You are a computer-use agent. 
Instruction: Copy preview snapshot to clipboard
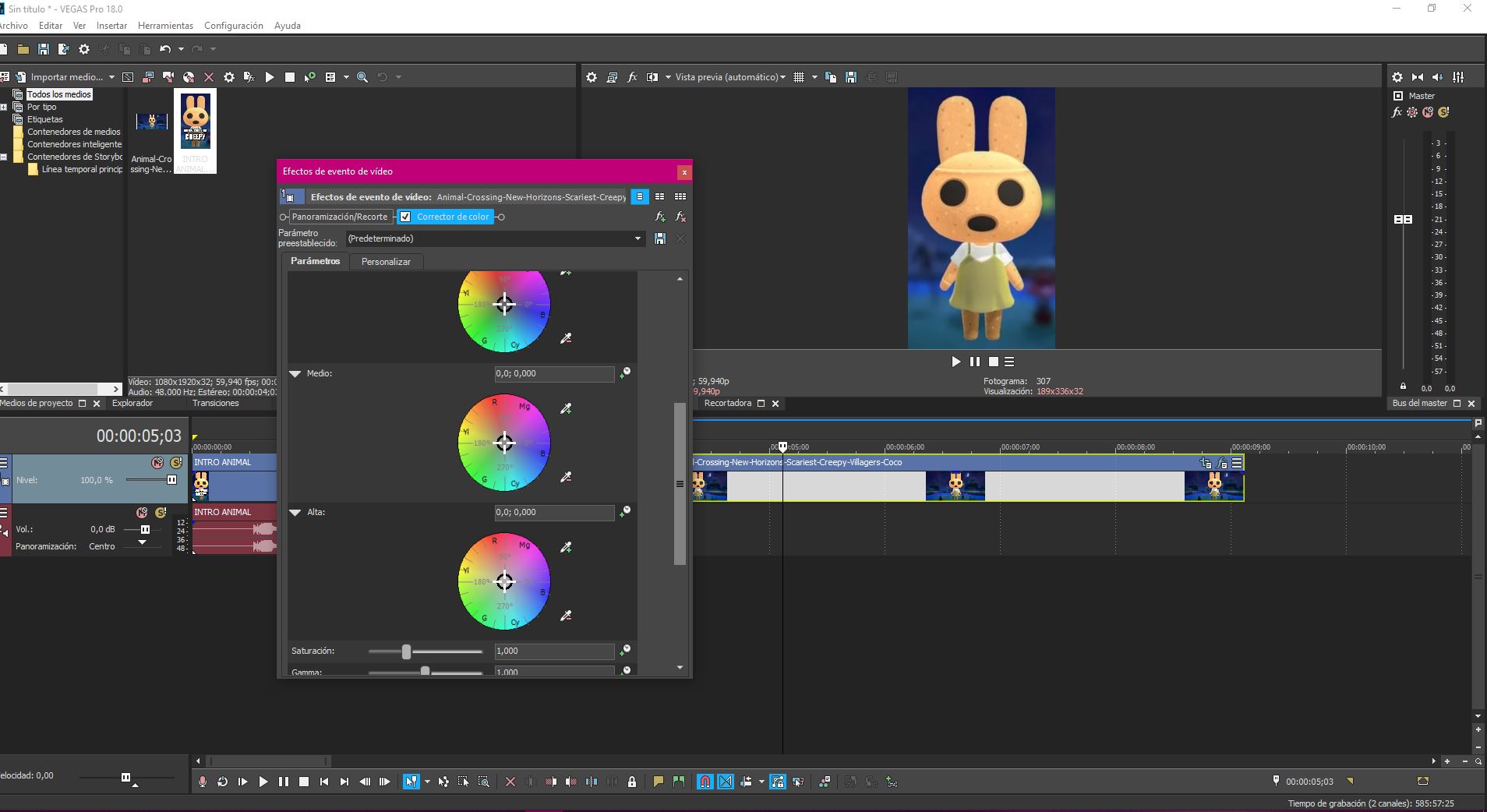tap(831, 77)
